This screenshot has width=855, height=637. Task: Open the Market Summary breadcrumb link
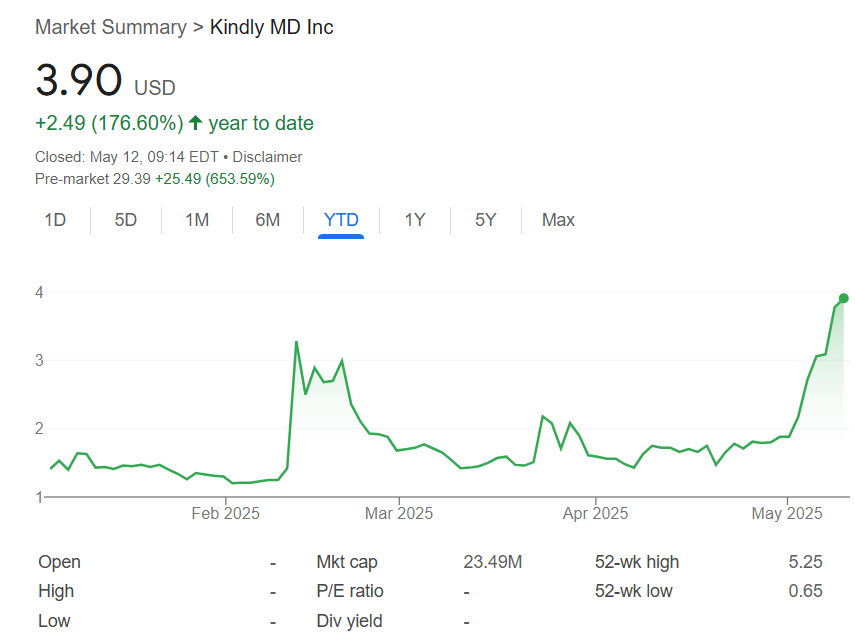pos(110,27)
